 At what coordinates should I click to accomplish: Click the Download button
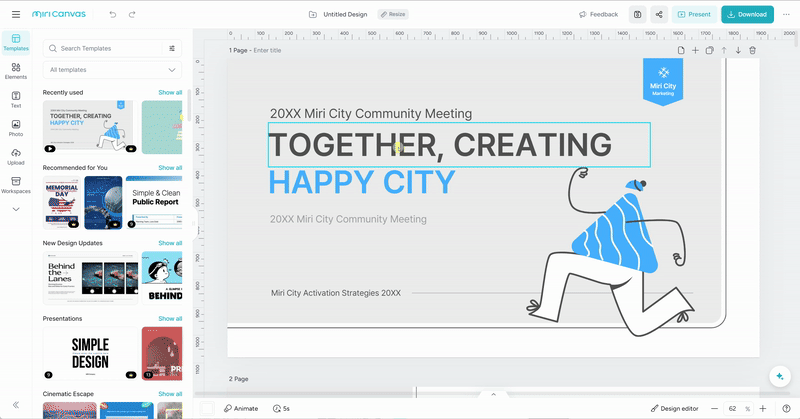[x=747, y=15]
